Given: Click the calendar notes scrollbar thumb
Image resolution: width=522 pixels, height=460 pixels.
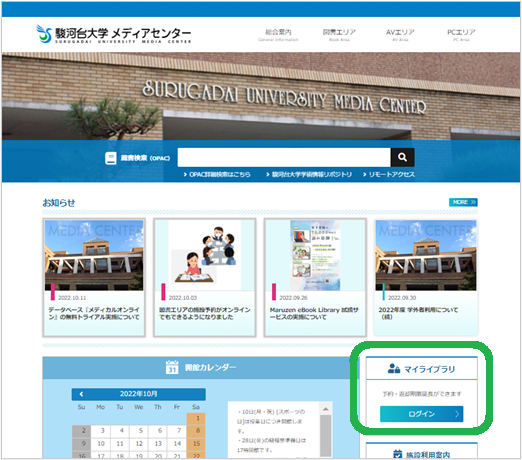Looking at the screenshot, I should (326, 435).
